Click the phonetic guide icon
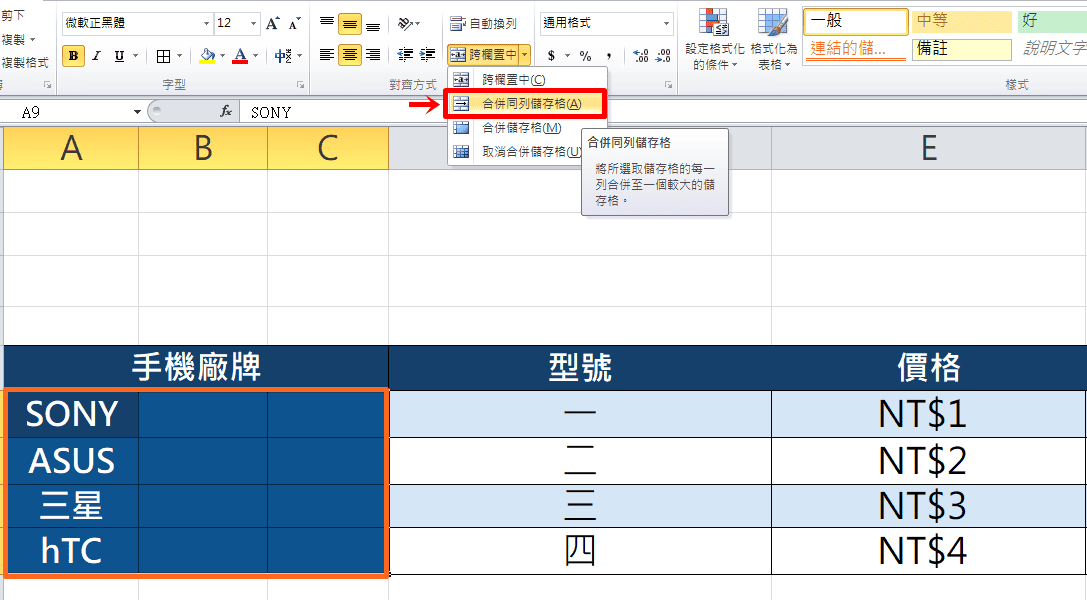This screenshot has height=600, width=1087. click(x=283, y=56)
